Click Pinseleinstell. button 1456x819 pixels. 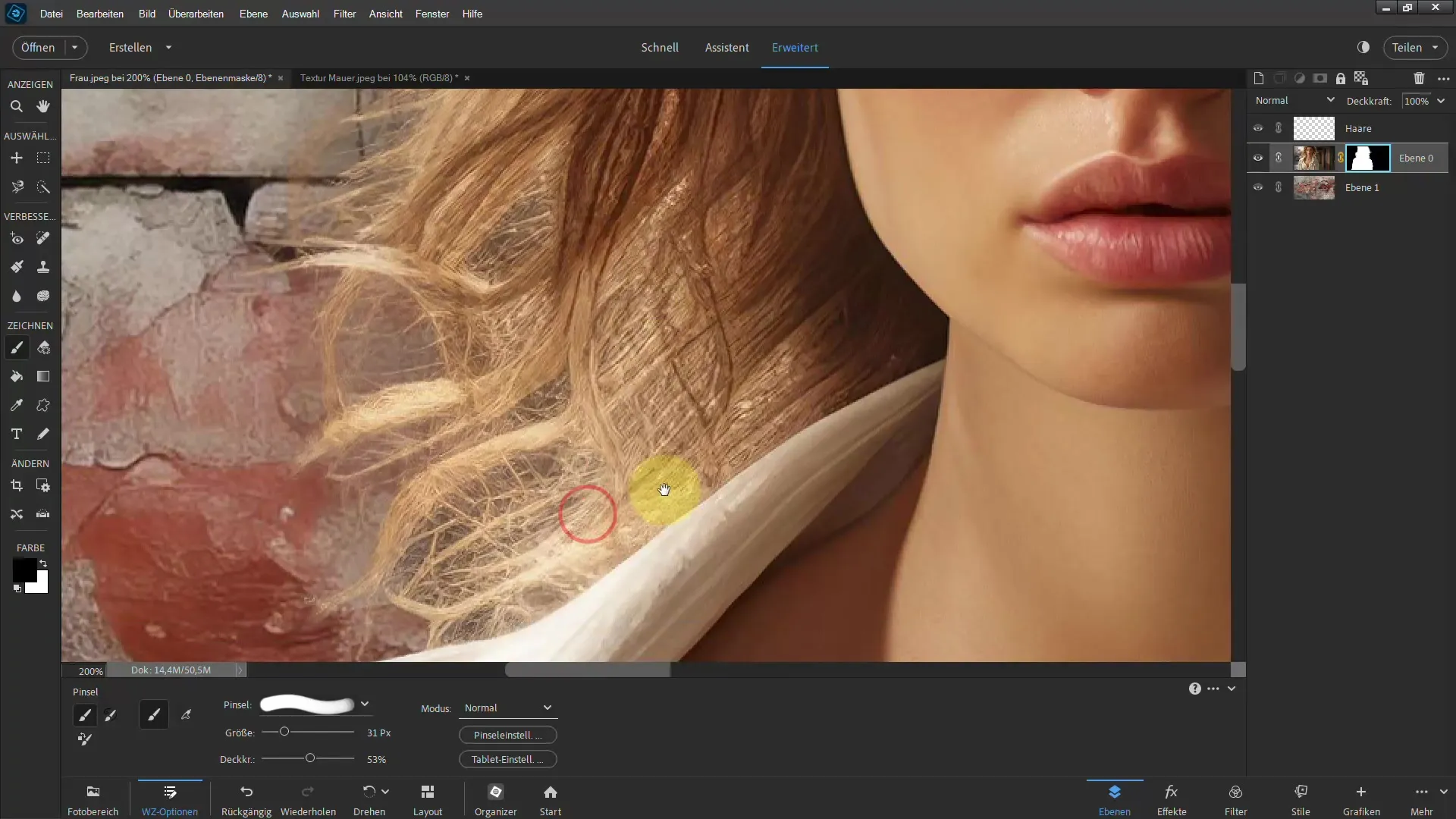507,734
